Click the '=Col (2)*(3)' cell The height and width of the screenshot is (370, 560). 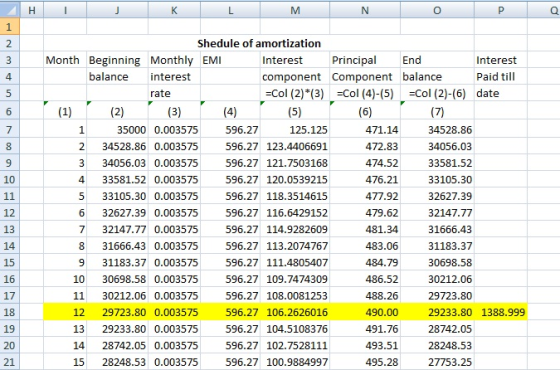click(295, 93)
